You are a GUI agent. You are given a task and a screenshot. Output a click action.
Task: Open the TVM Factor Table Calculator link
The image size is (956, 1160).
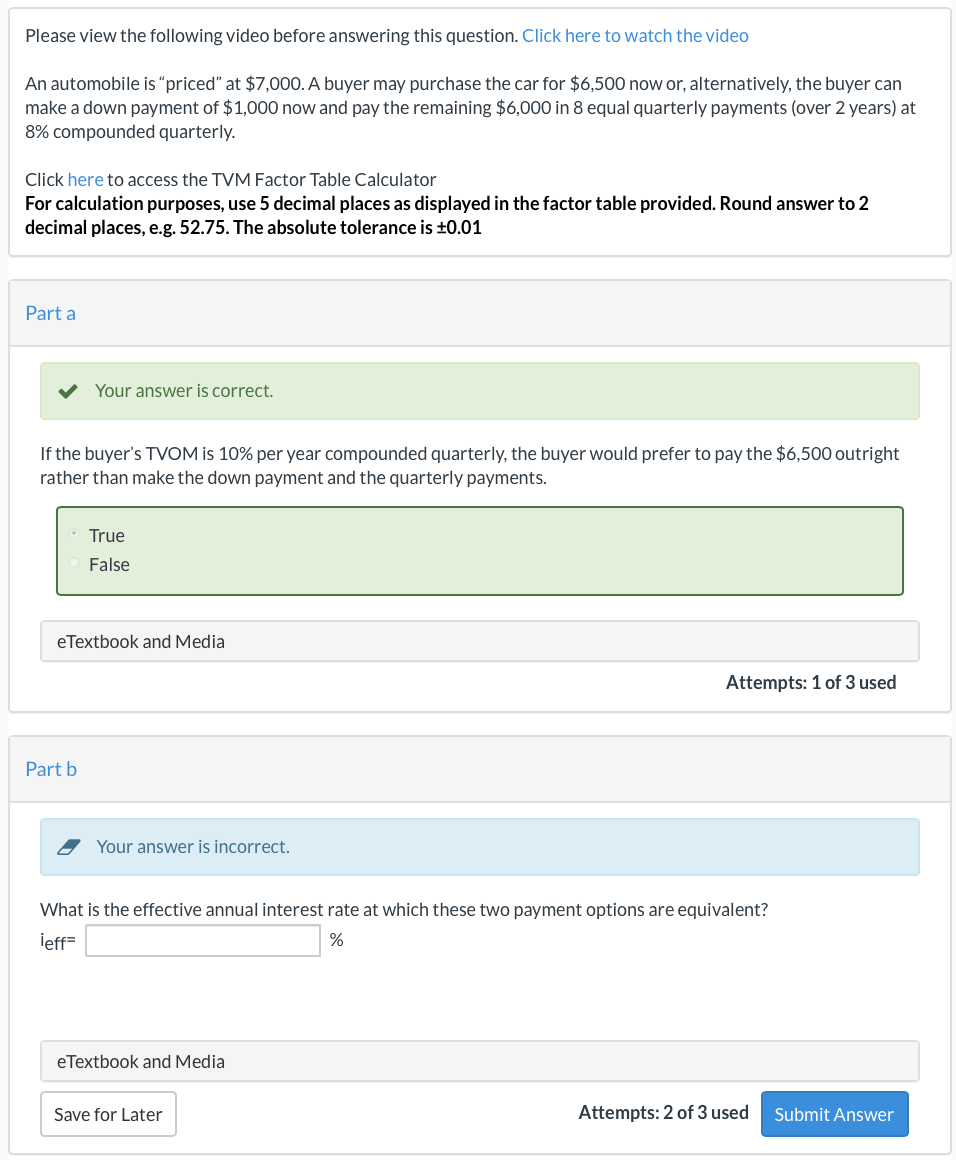tap(85, 179)
